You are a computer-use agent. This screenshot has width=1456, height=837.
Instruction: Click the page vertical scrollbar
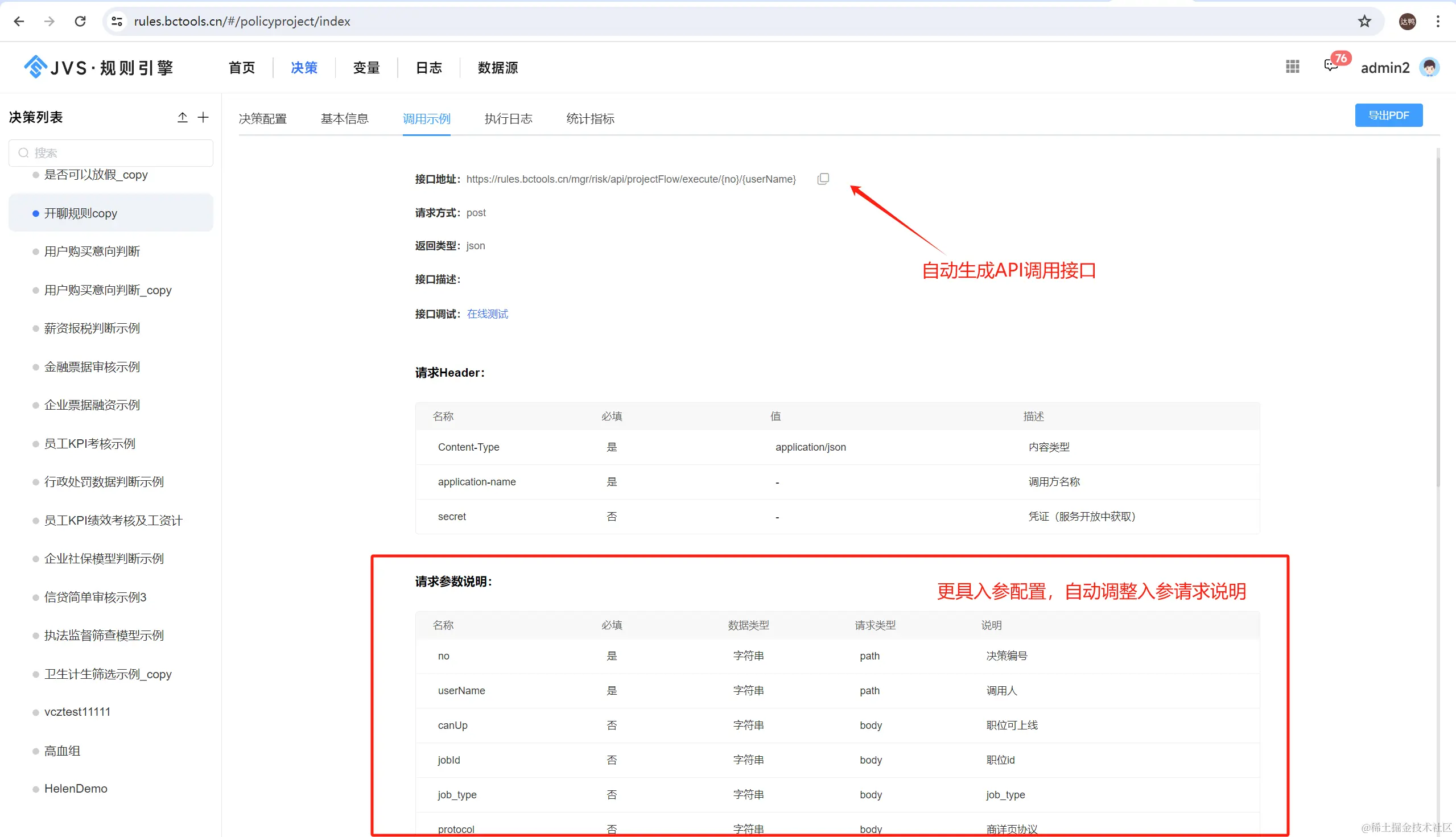[x=1438, y=322]
